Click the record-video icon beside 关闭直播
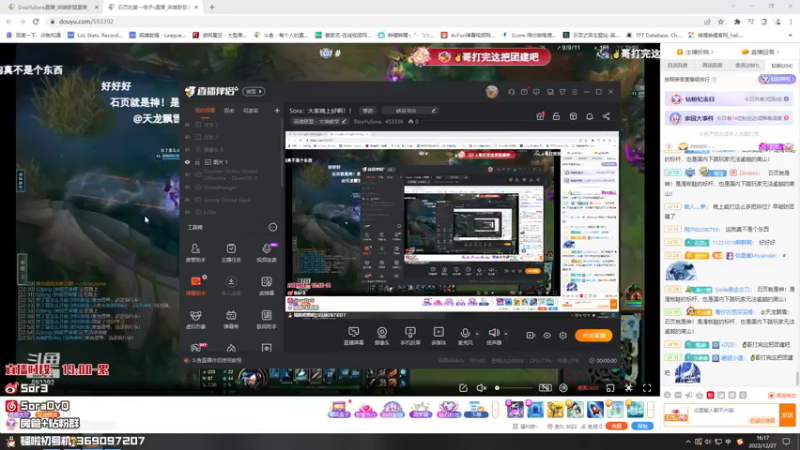This screenshot has width=800, height=450. pyautogui.click(x=531, y=336)
